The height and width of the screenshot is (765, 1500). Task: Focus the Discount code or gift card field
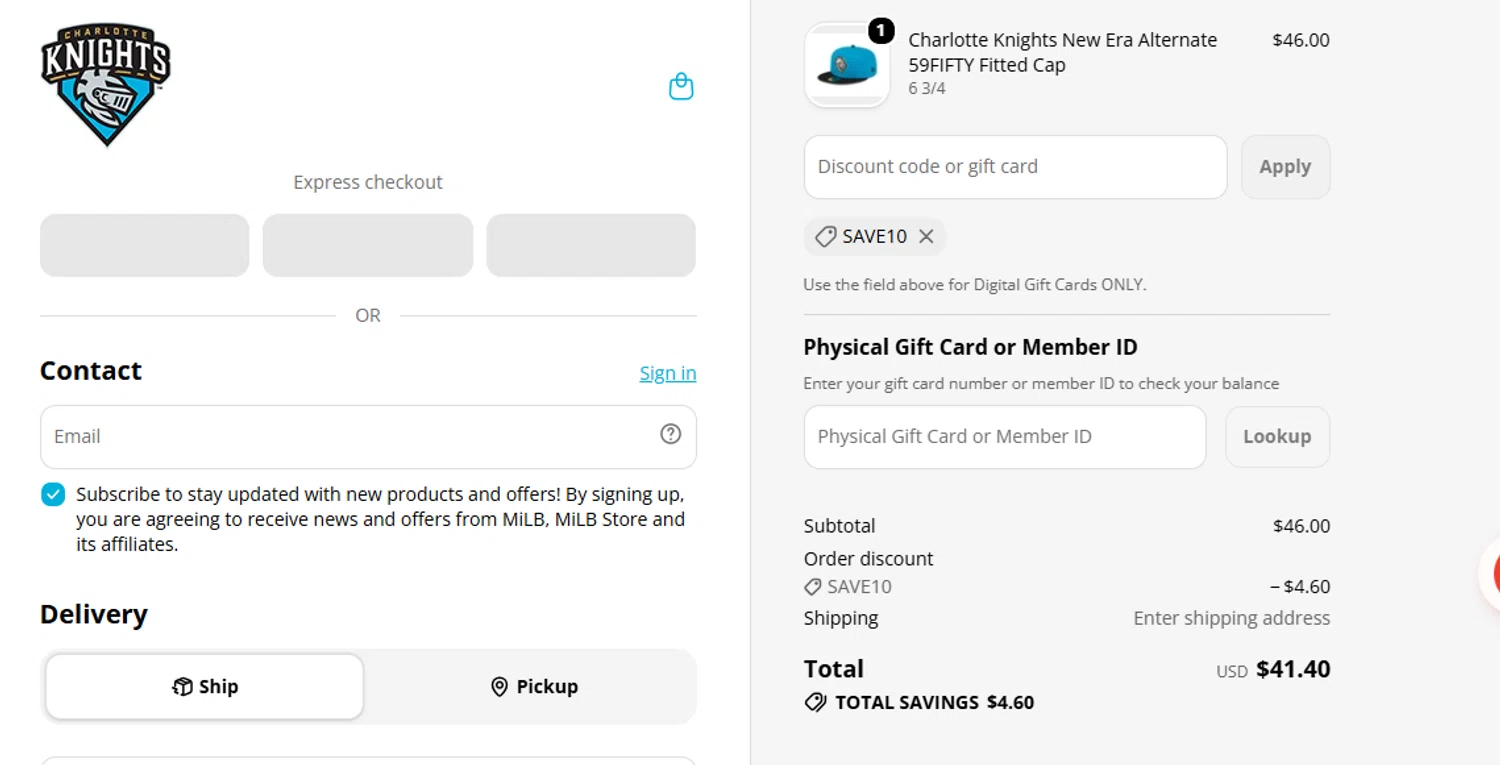point(1015,167)
